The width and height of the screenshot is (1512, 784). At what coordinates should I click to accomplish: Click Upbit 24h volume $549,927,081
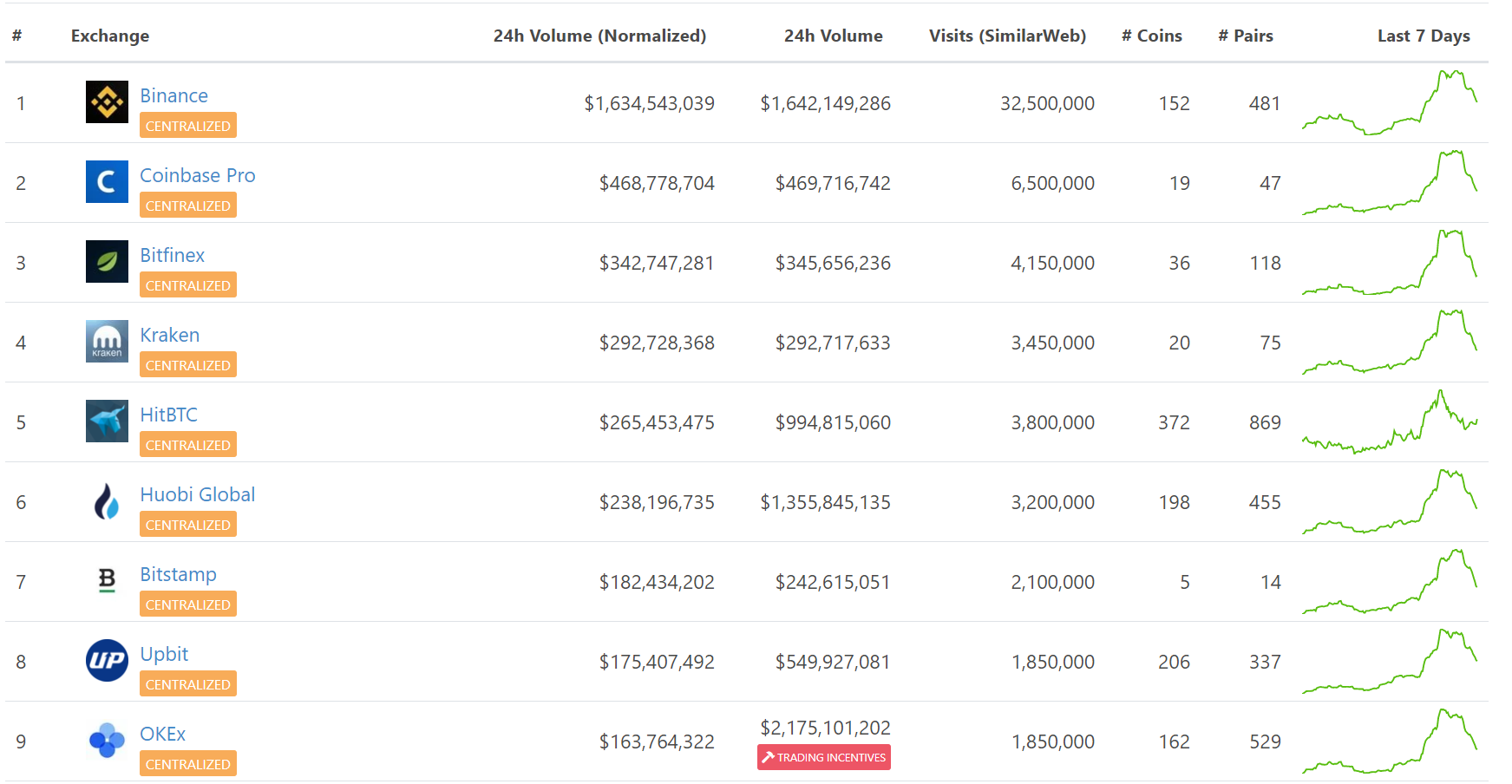click(x=833, y=662)
